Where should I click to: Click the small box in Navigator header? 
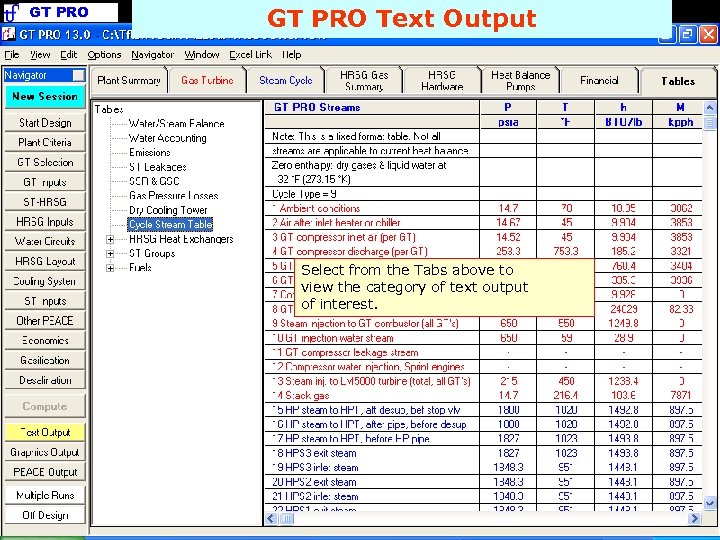79,75
